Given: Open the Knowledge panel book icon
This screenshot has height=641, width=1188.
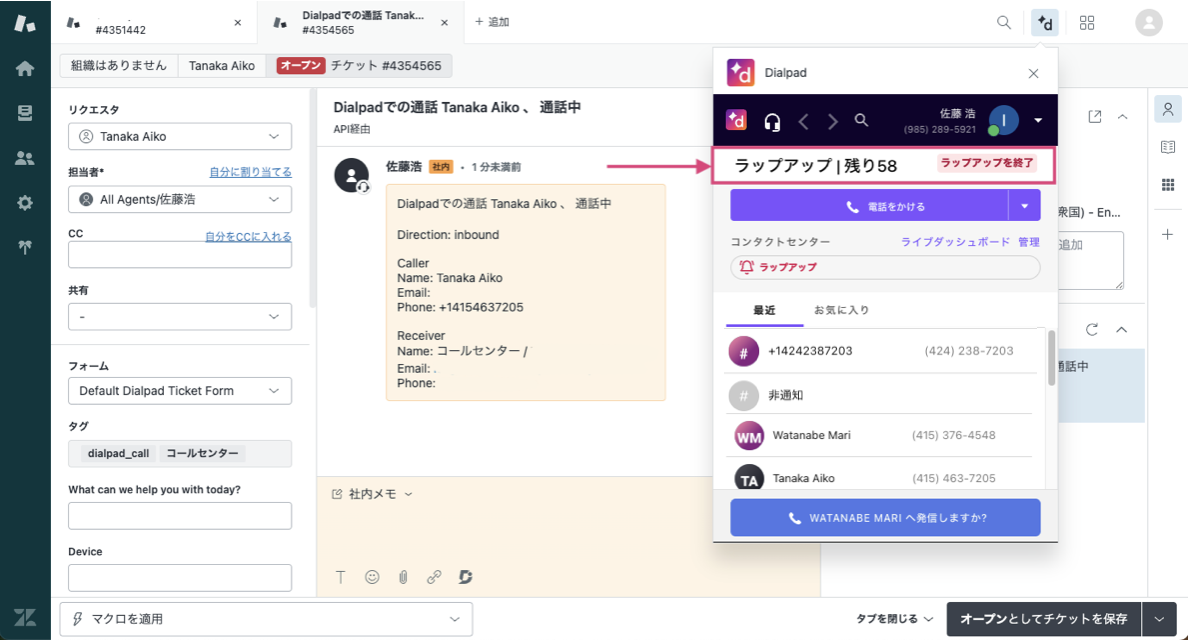Looking at the screenshot, I should (1166, 147).
